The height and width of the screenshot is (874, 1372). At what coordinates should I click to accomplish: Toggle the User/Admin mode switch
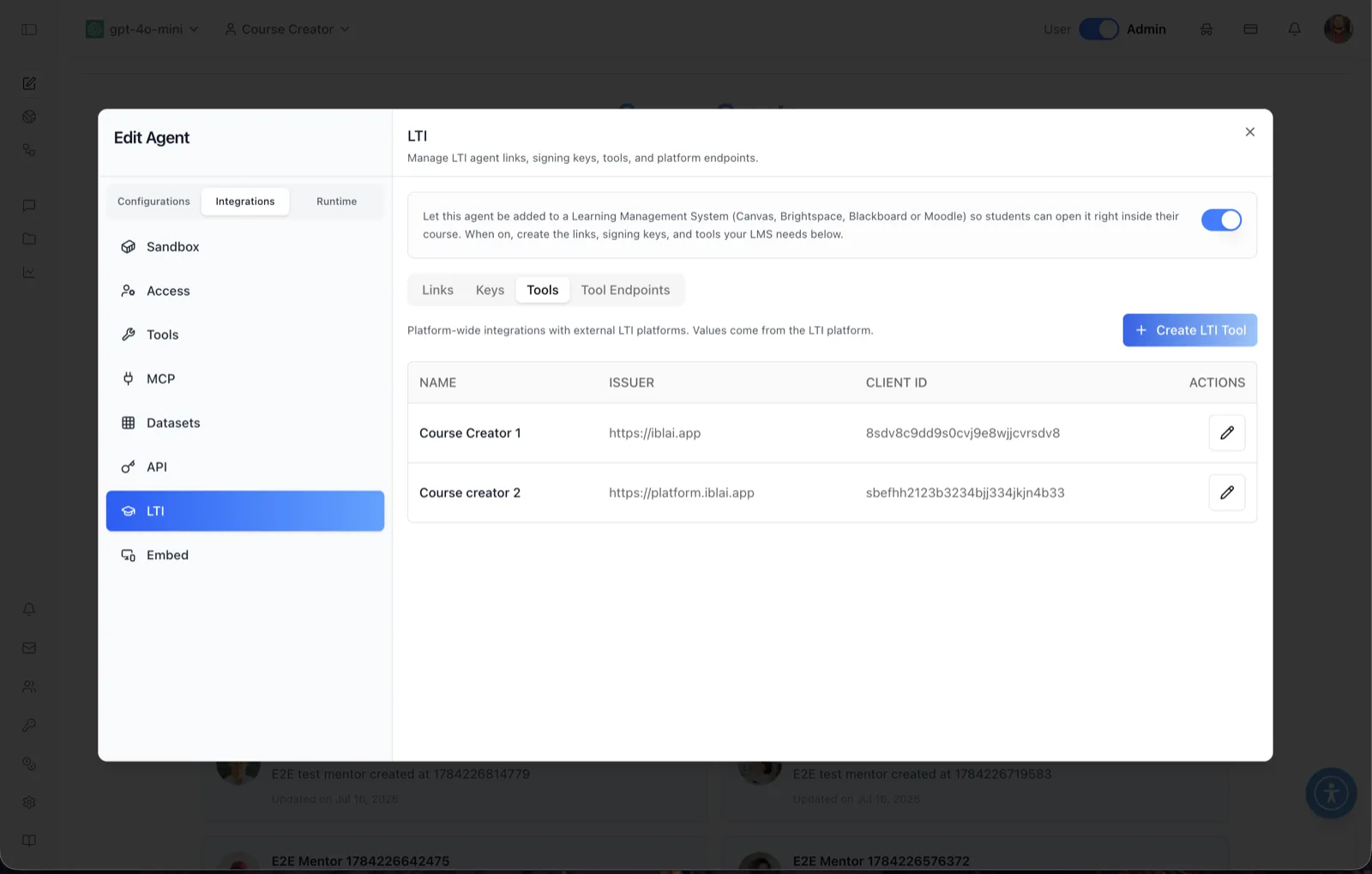(x=1098, y=29)
